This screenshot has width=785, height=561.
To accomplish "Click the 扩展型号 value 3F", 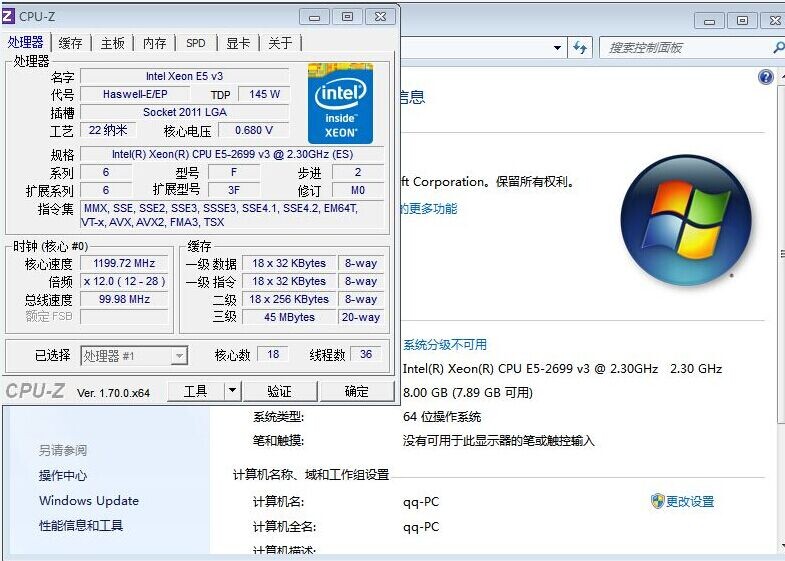I will [x=234, y=190].
